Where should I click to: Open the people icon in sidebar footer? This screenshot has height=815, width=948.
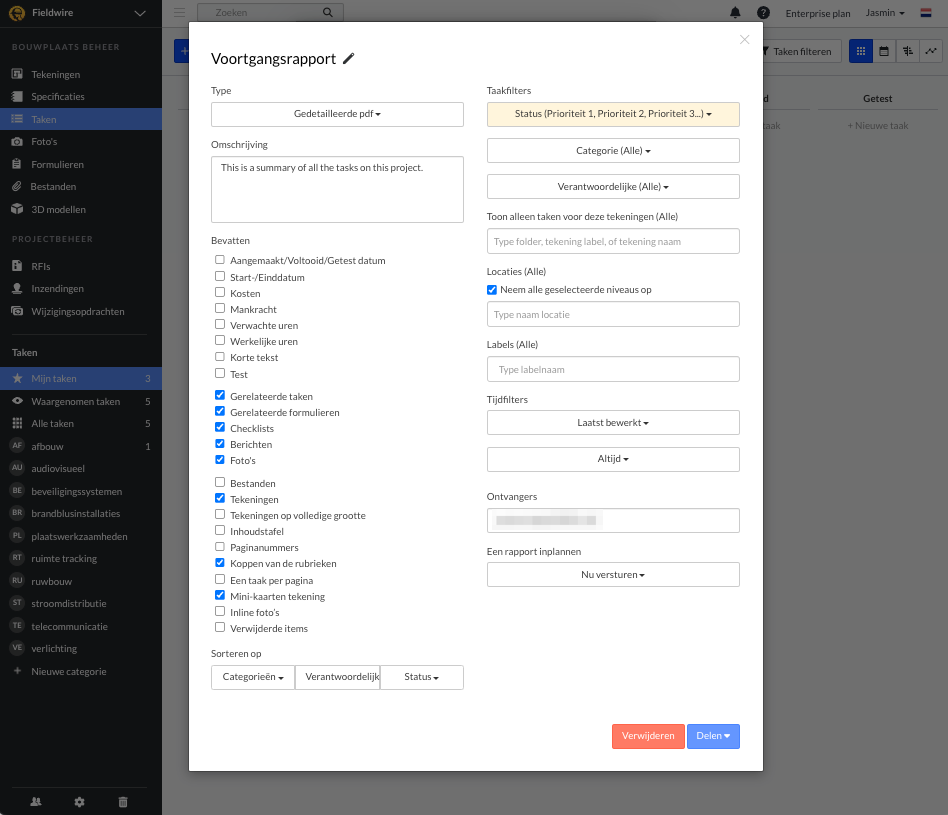(37, 801)
